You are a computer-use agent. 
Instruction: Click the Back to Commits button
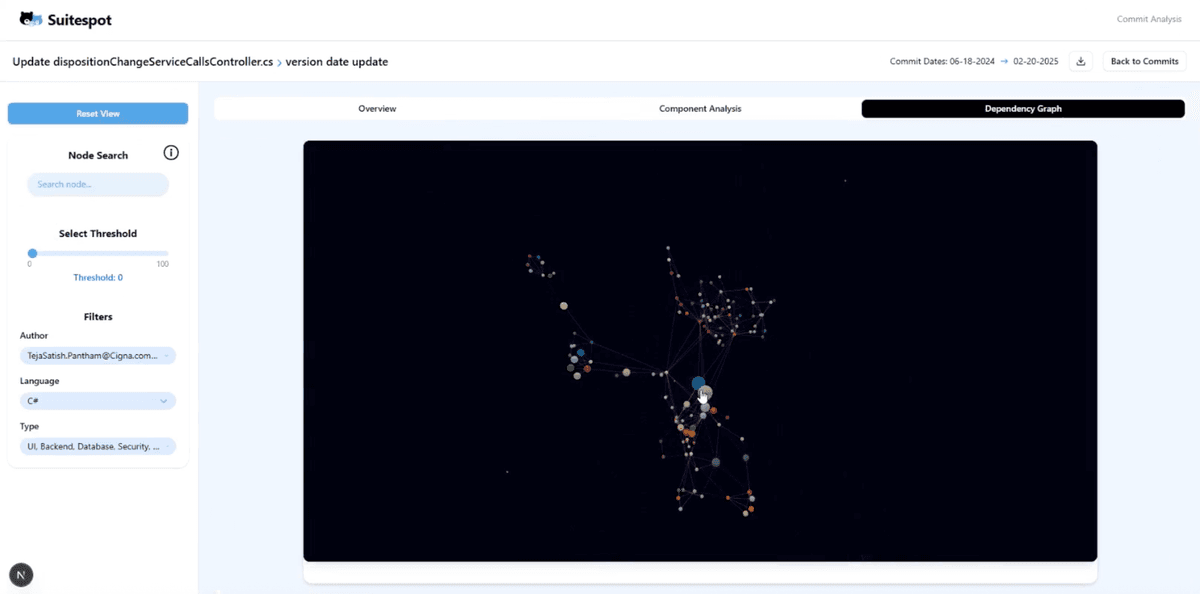point(1144,62)
